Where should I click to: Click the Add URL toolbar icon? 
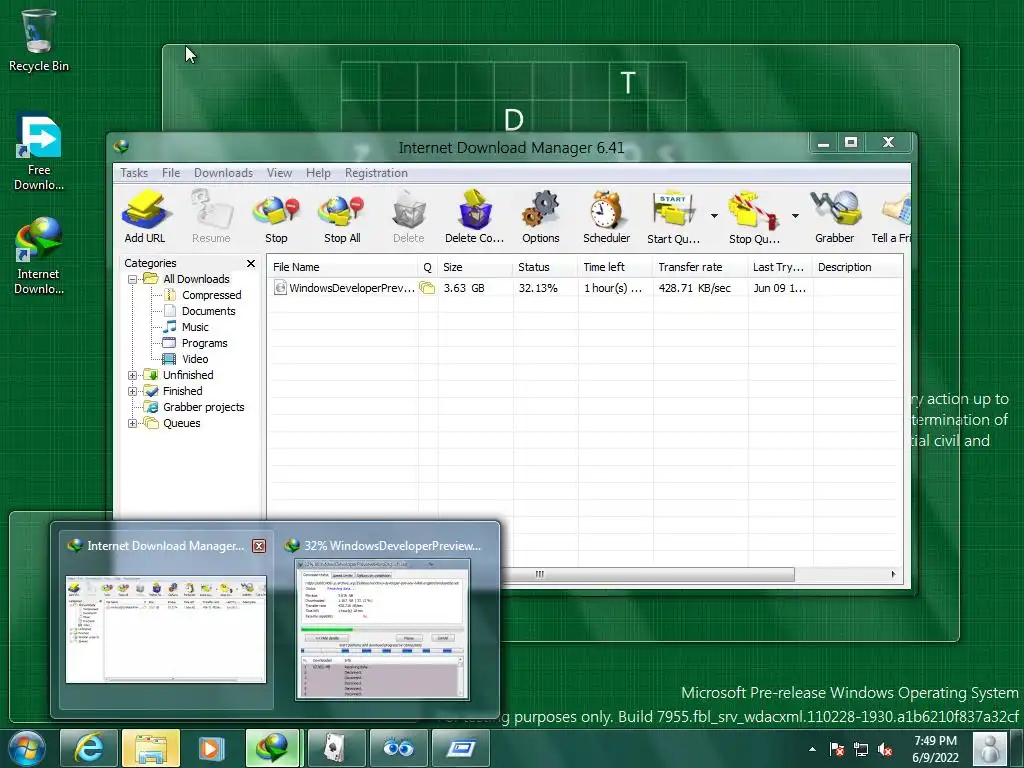coord(145,217)
